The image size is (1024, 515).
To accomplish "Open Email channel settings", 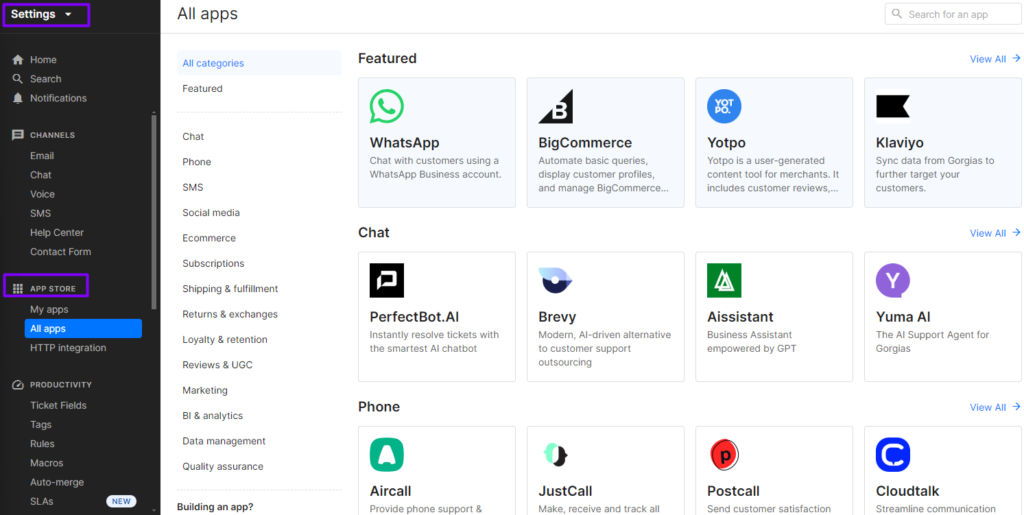I will (42, 156).
